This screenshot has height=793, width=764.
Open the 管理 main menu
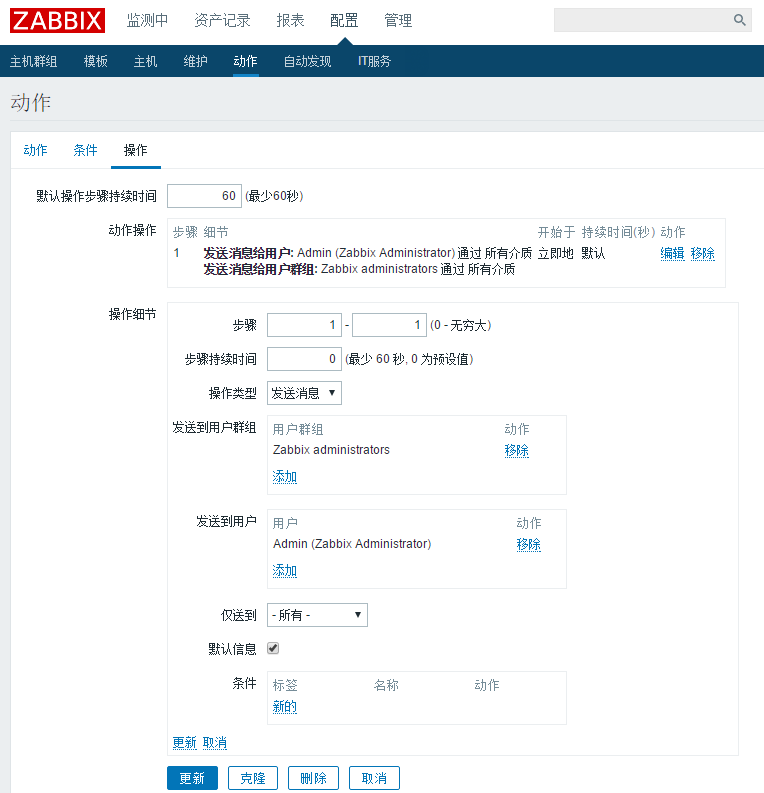(x=398, y=20)
